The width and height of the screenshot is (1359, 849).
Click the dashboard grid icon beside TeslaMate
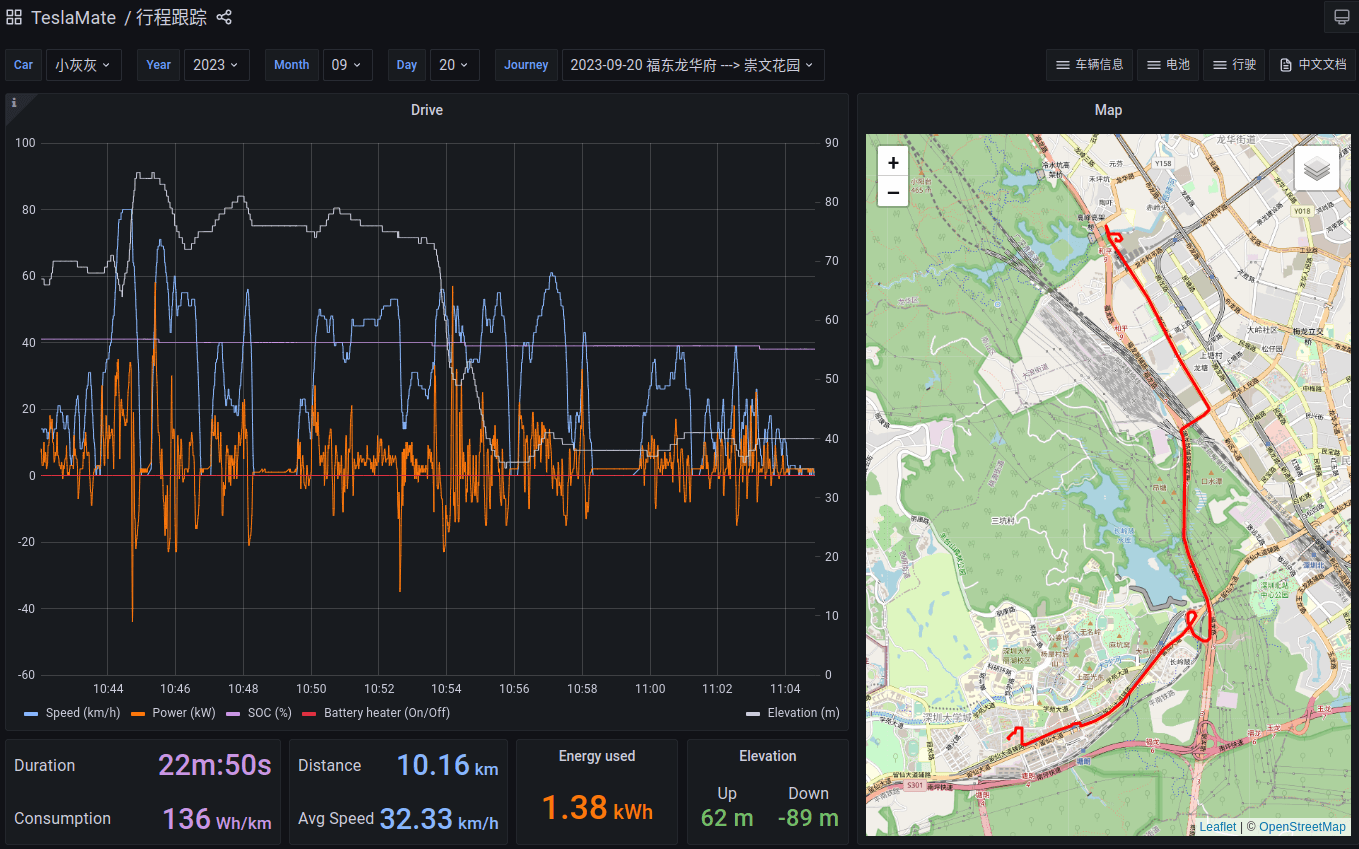point(14,17)
